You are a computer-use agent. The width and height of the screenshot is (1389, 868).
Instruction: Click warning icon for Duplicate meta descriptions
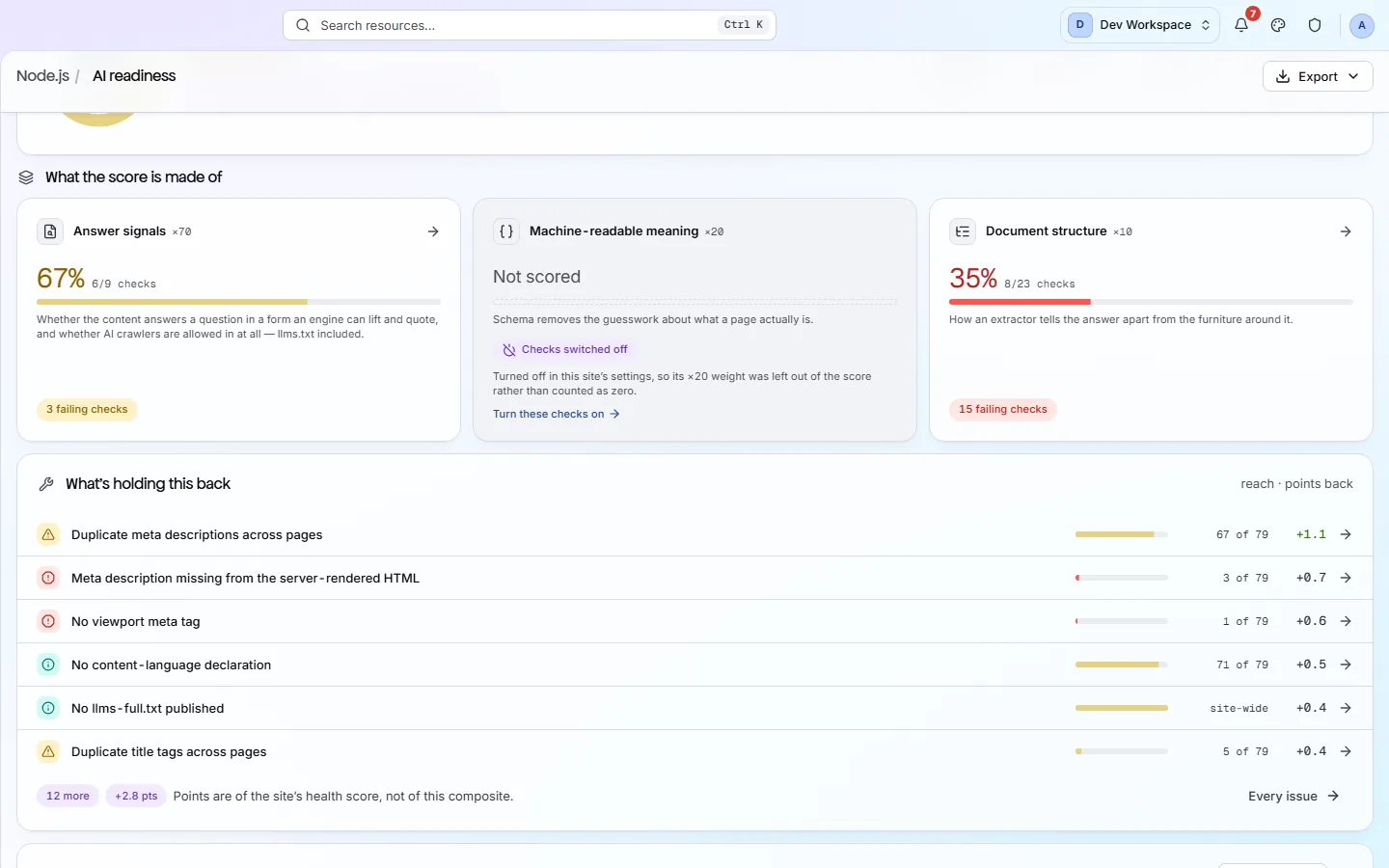pos(48,534)
